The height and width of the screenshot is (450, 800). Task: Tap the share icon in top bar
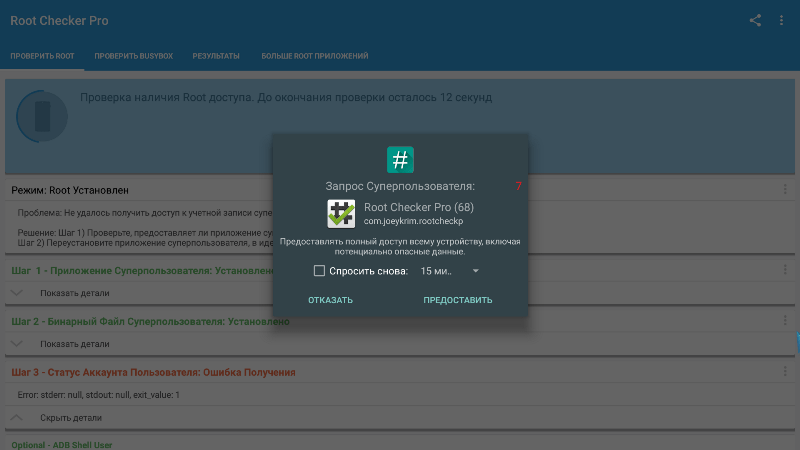755,20
